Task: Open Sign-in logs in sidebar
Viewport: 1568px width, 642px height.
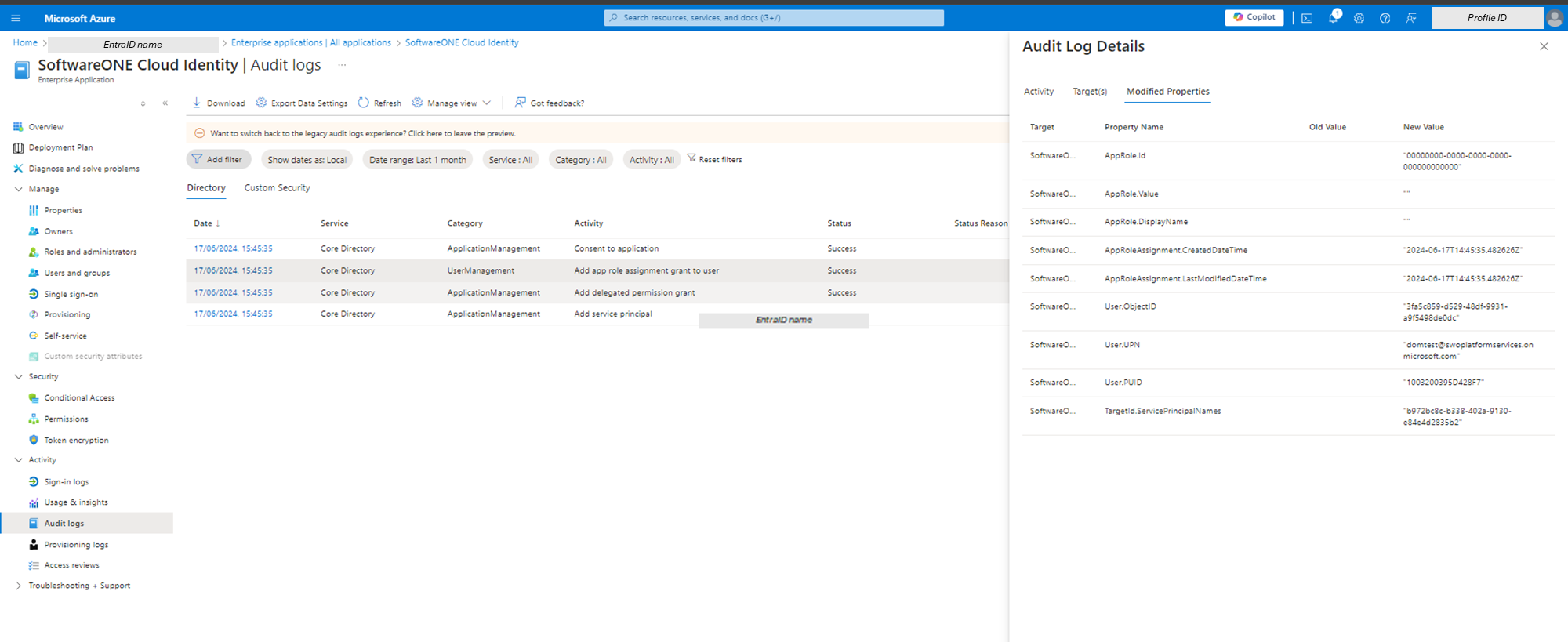Action: click(67, 482)
